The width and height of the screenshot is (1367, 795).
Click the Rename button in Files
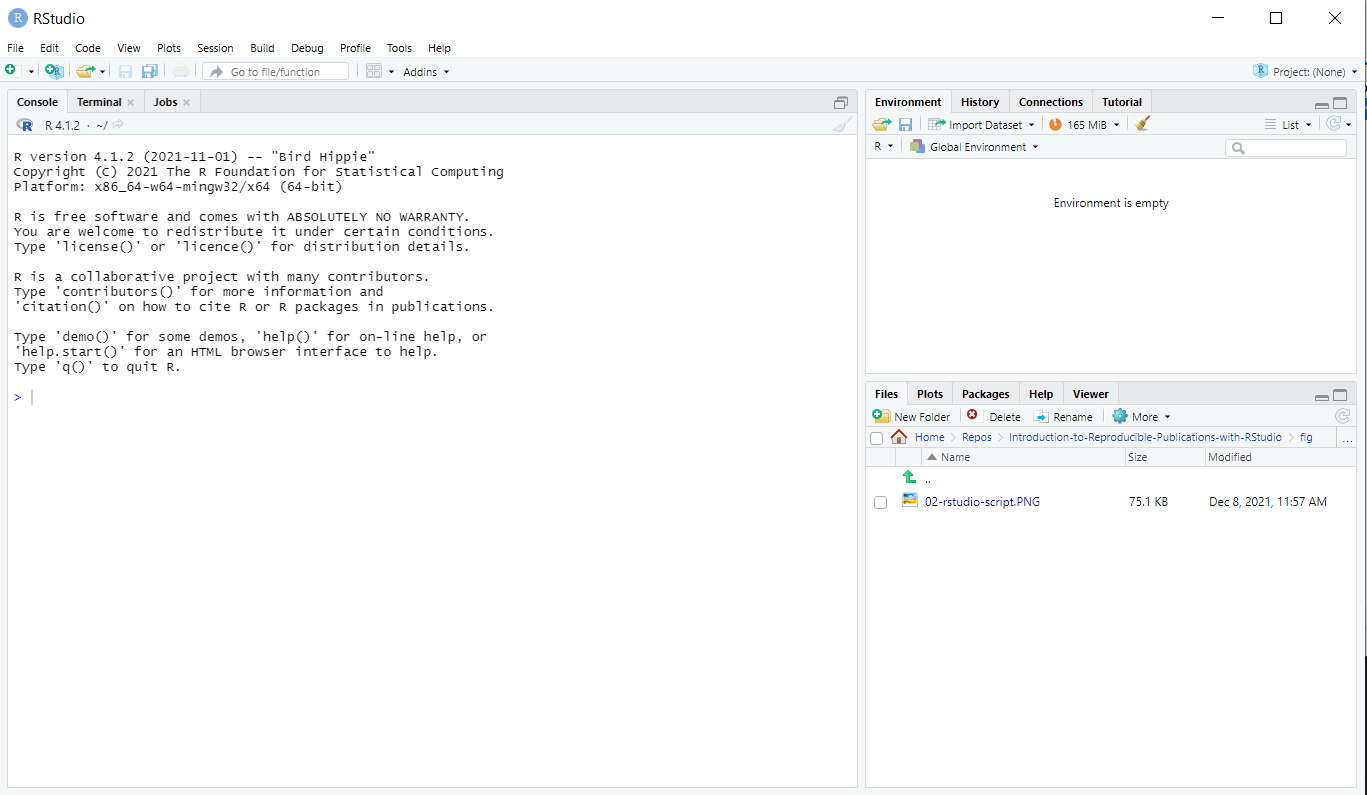click(1063, 417)
